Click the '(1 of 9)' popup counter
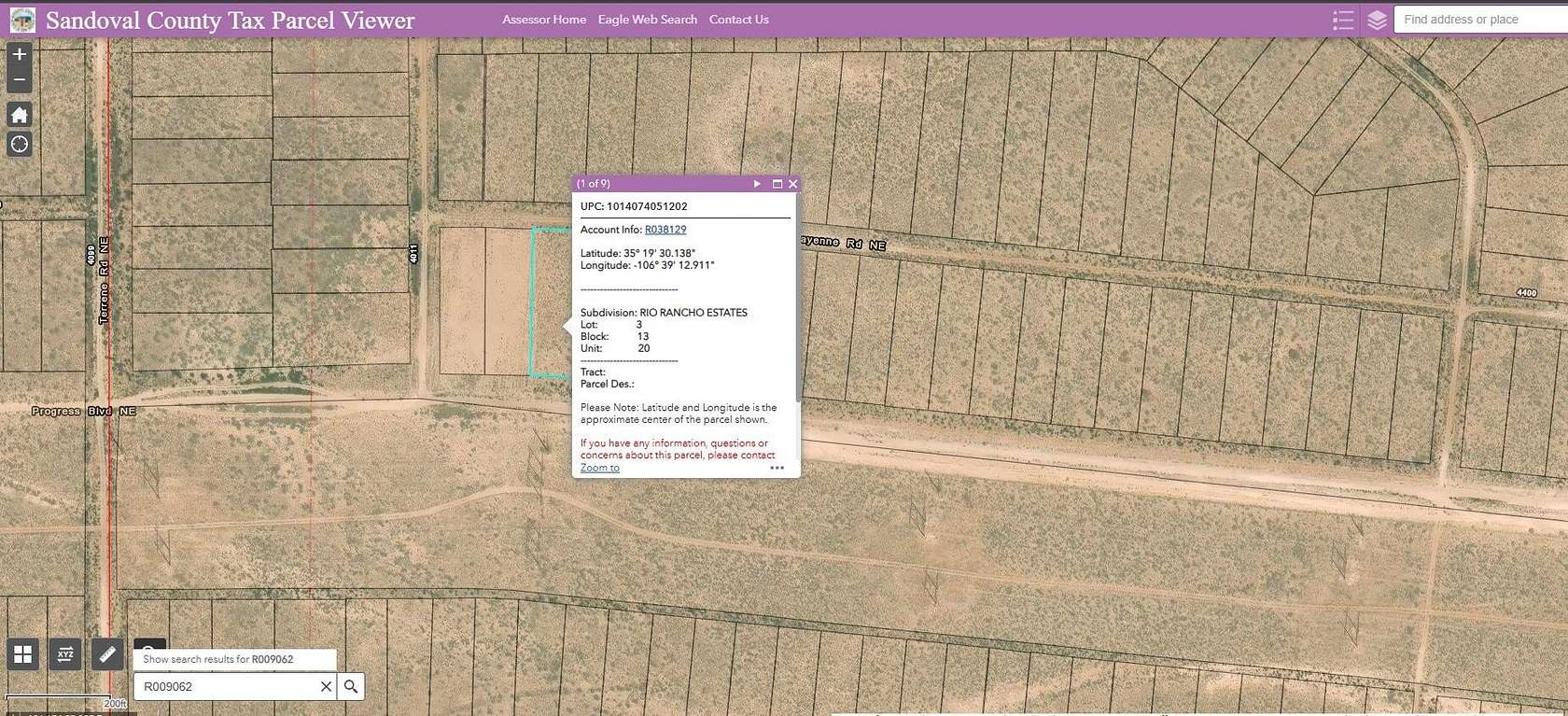 pos(593,184)
